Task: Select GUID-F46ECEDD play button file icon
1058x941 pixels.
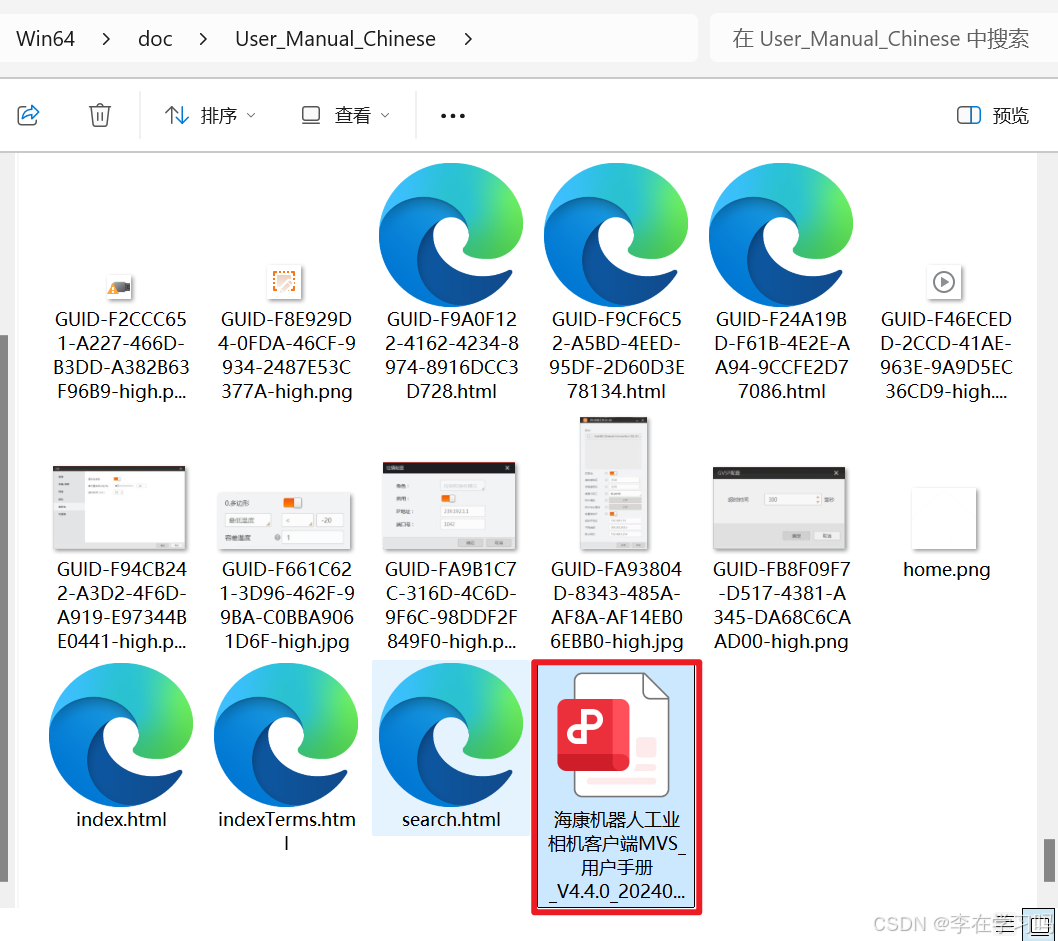Action: pyautogui.click(x=944, y=281)
